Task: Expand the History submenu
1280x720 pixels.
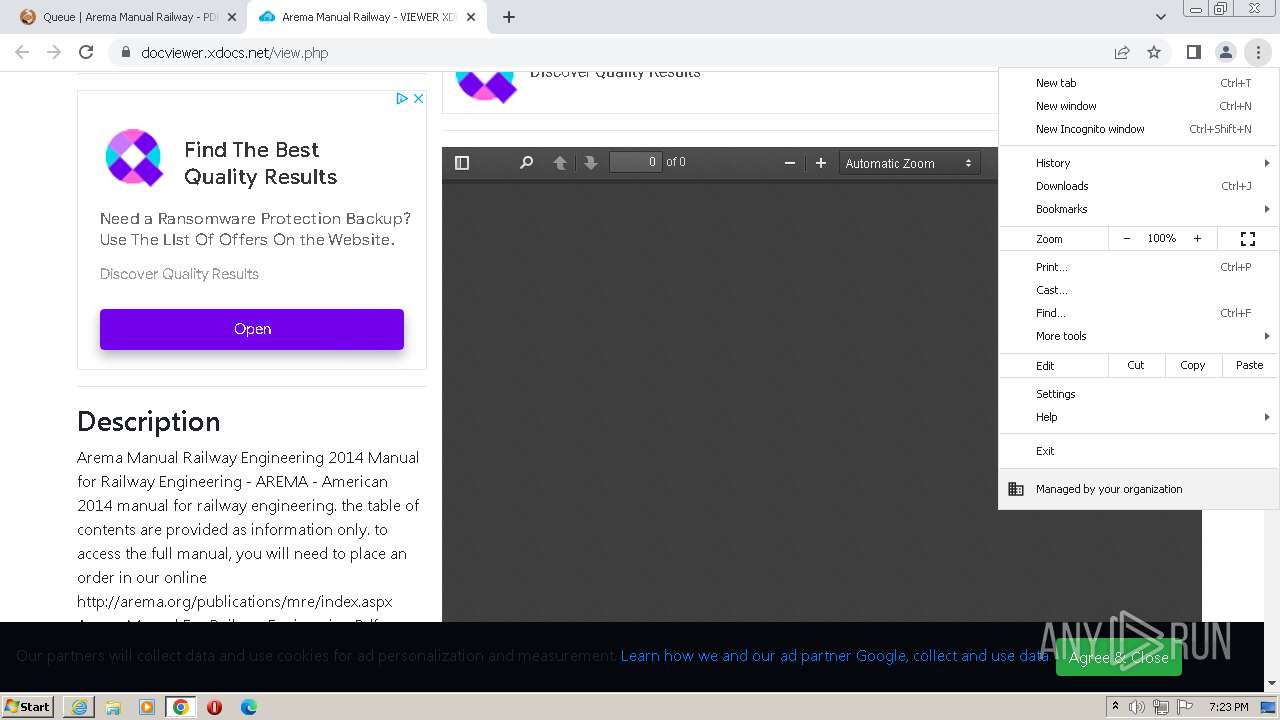Action: [1139, 163]
